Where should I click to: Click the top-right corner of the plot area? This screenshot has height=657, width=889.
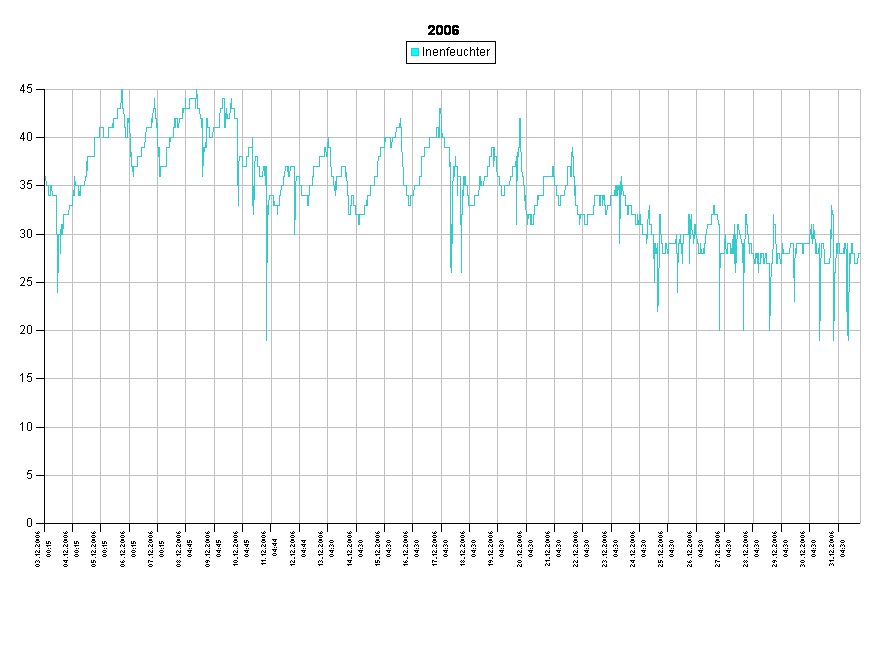click(x=860, y=89)
